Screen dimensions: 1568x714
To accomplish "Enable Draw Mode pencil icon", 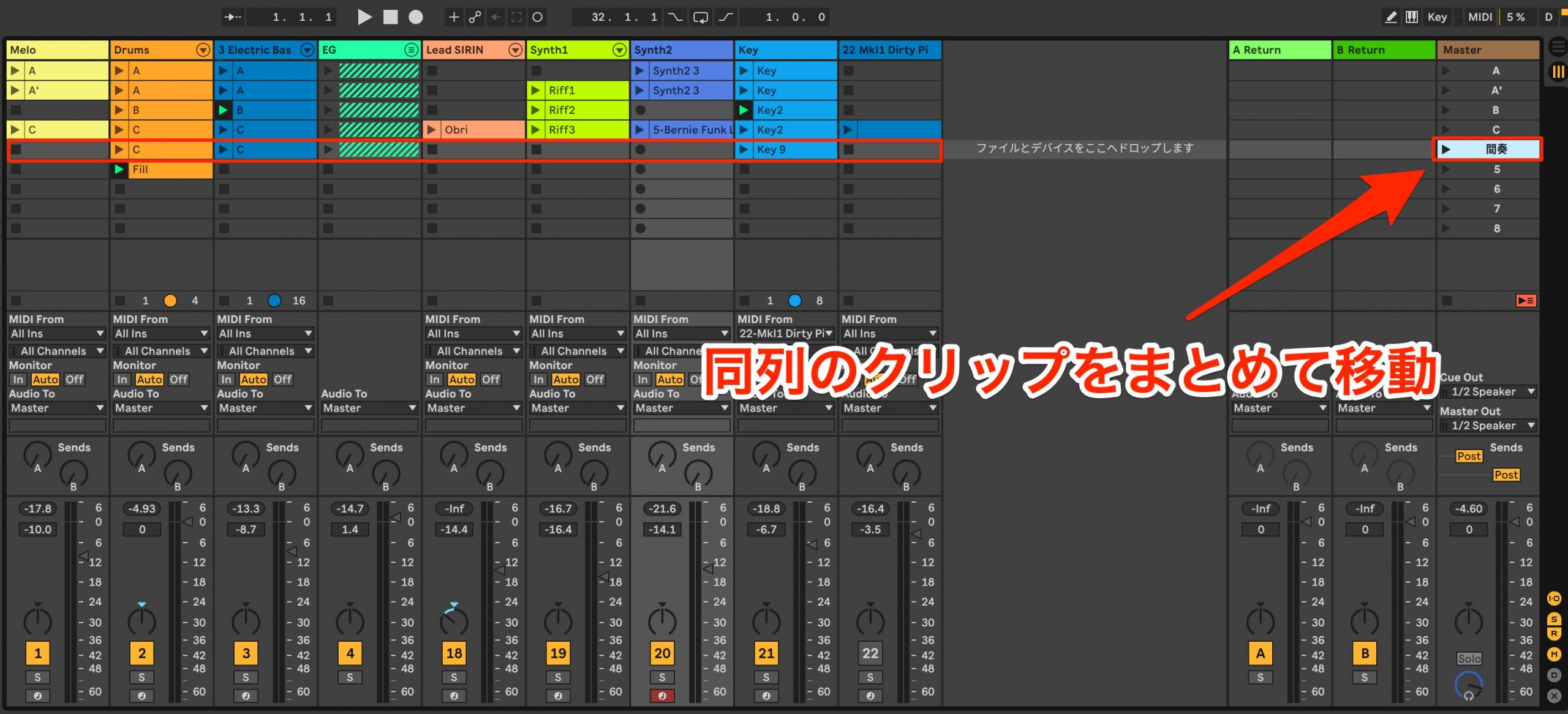I will click(x=1391, y=17).
